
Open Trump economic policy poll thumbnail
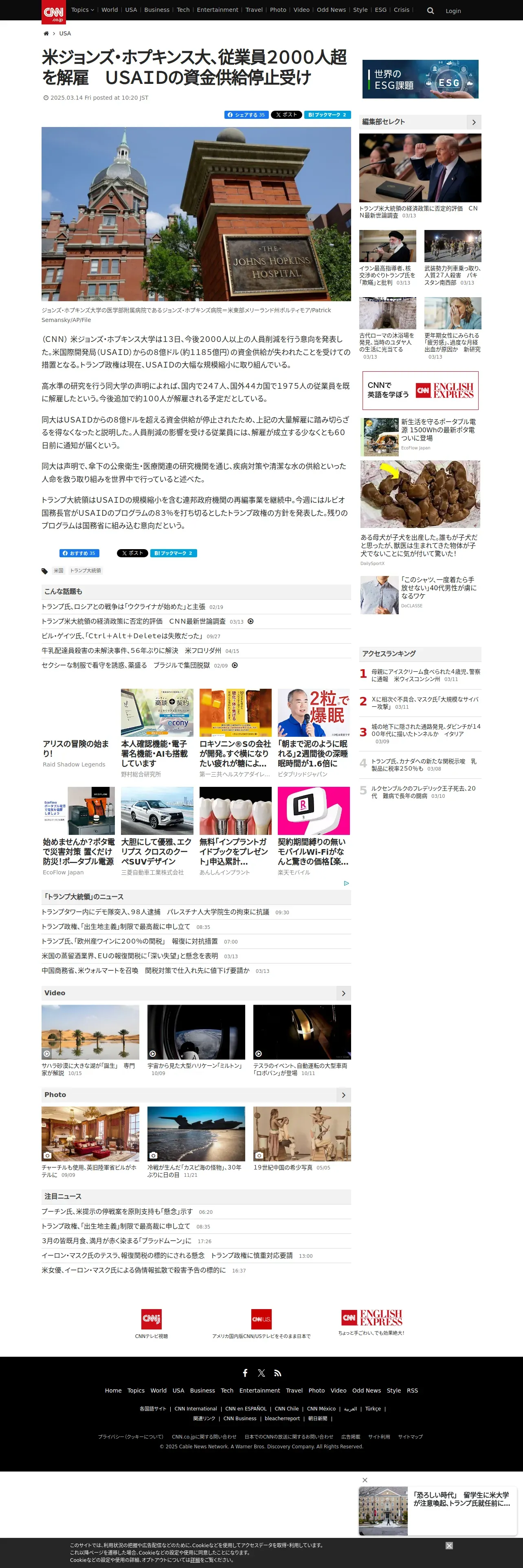click(x=420, y=168)
